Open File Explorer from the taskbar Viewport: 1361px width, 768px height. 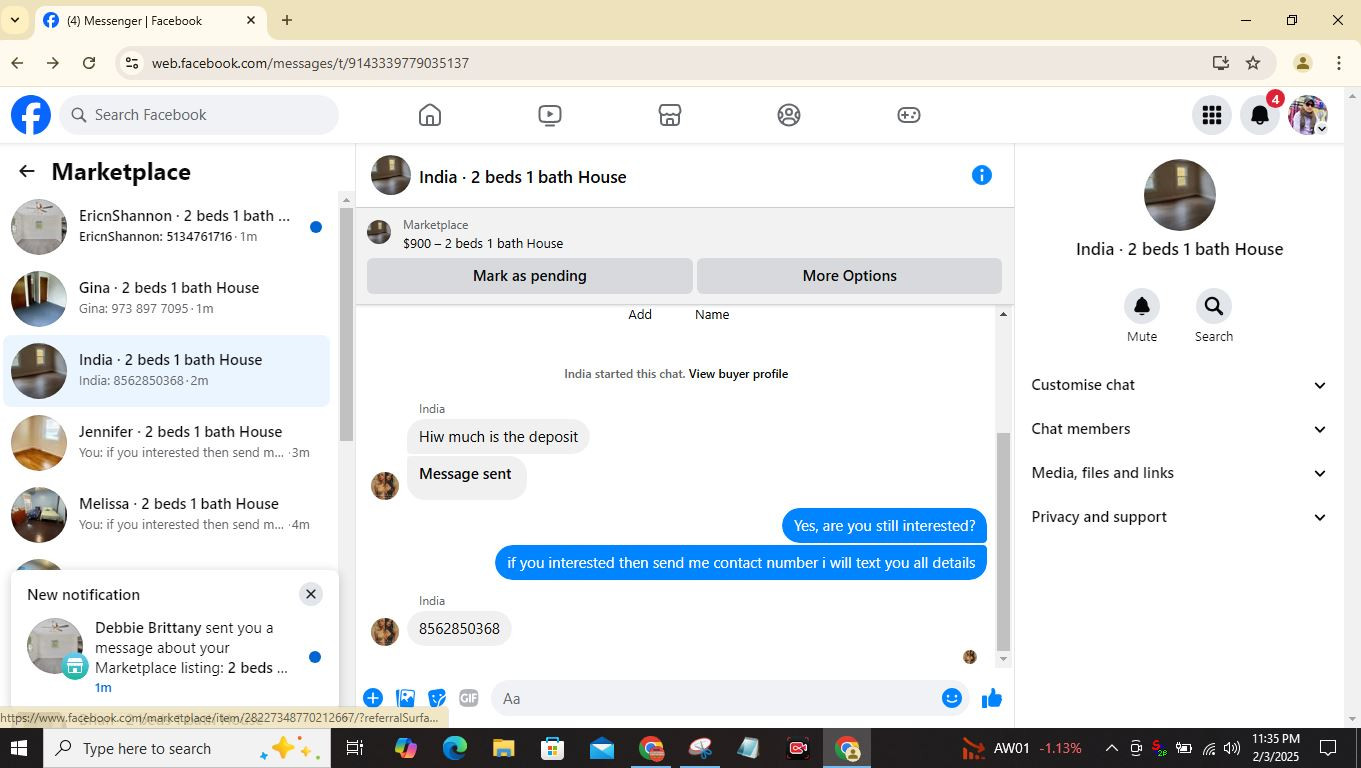503,748
